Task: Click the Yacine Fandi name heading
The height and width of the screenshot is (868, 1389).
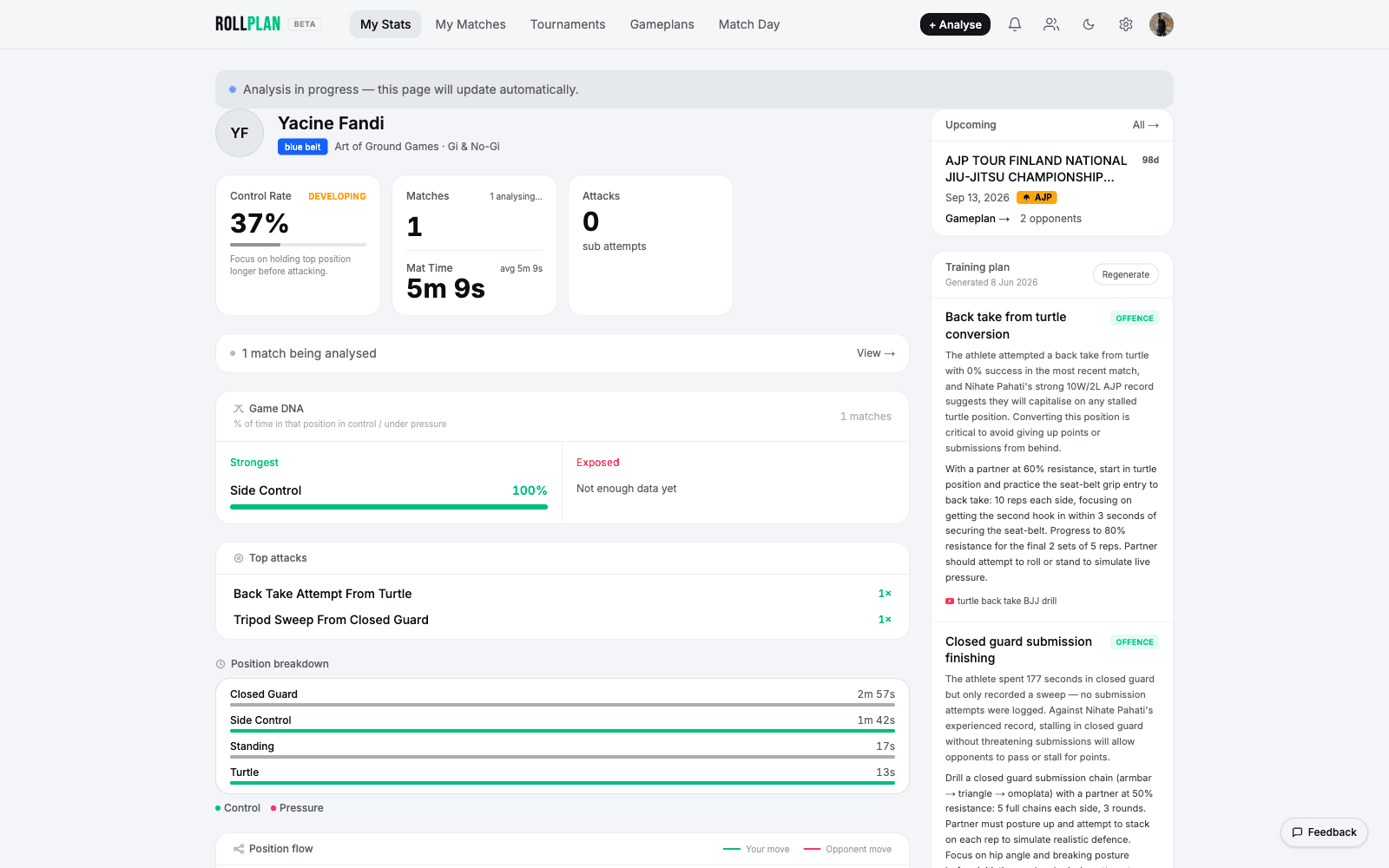Action: click(x=331, y=123)
